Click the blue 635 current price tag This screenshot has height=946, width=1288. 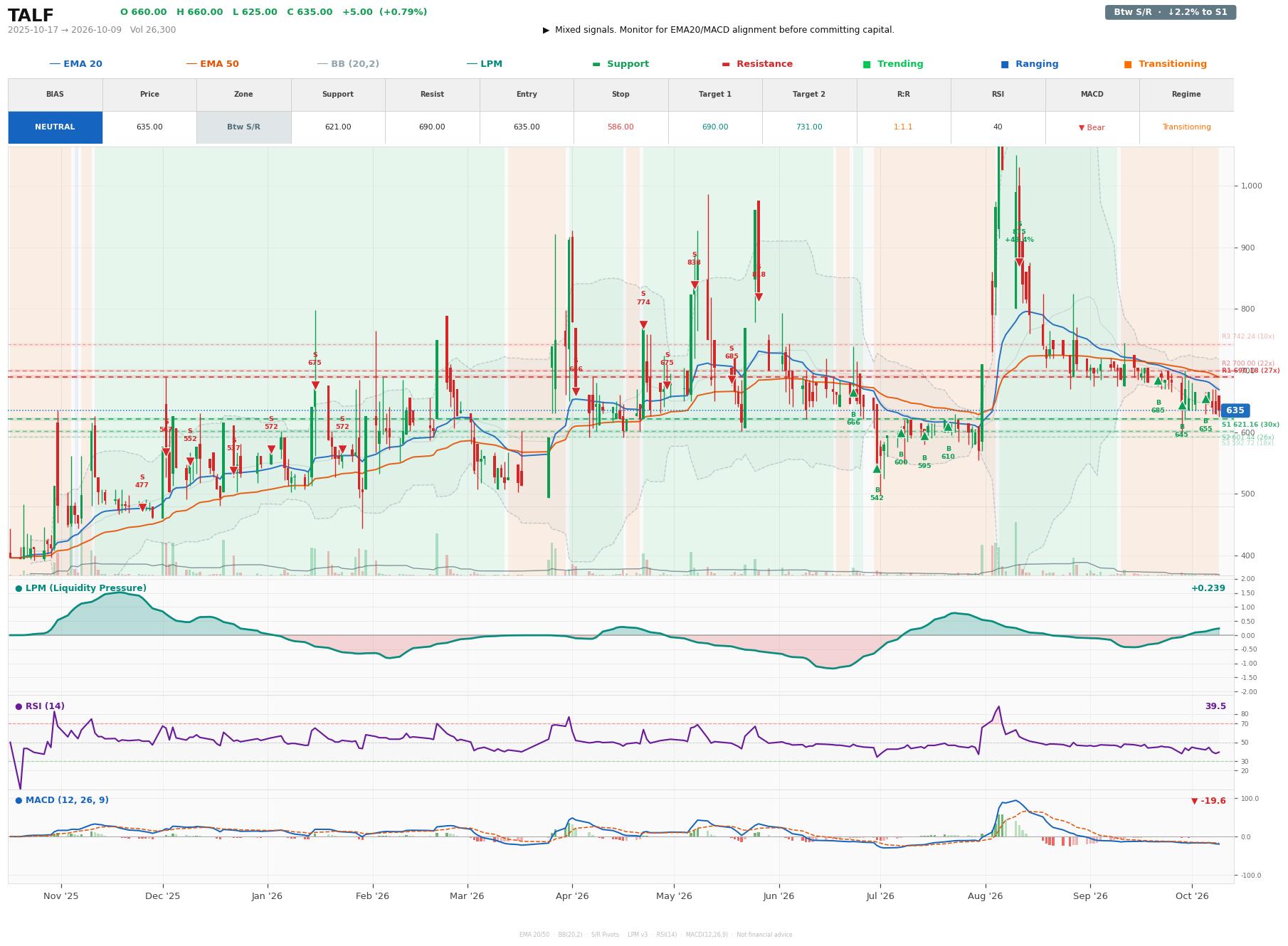[x=1235, y=410]
